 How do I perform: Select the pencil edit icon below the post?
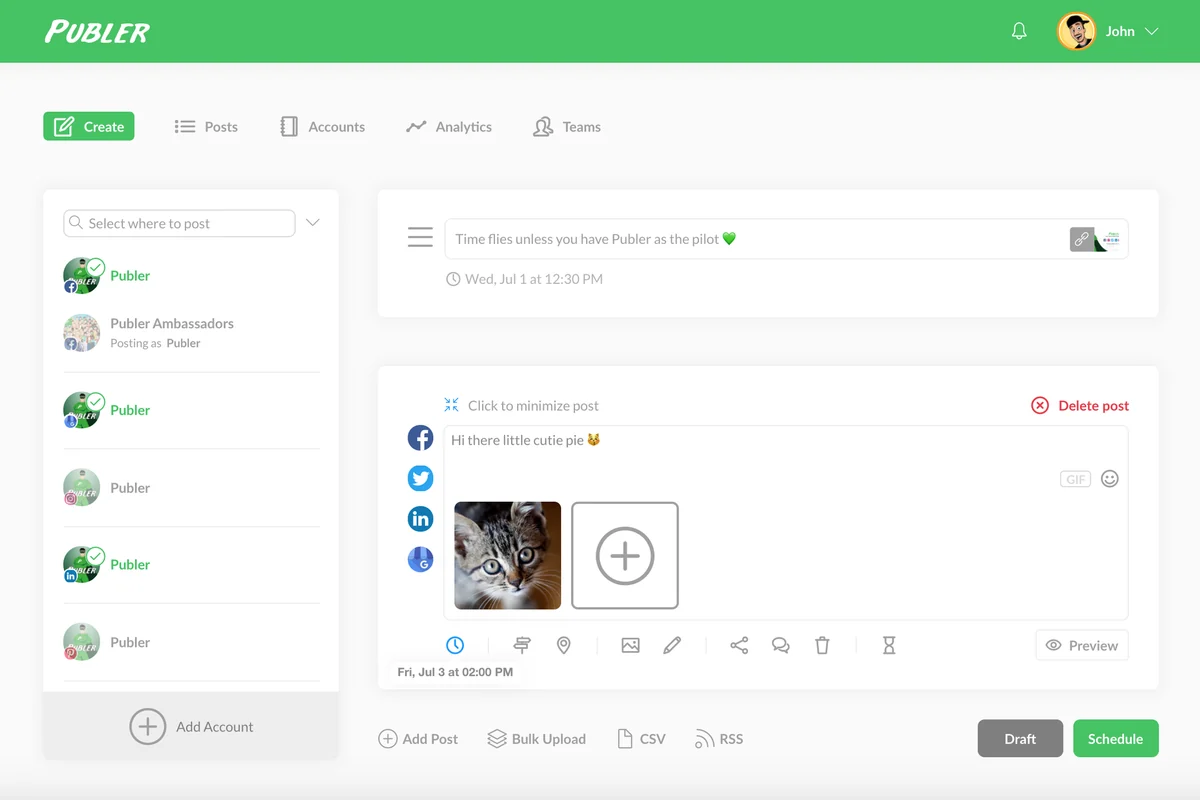tap(672, 645)
